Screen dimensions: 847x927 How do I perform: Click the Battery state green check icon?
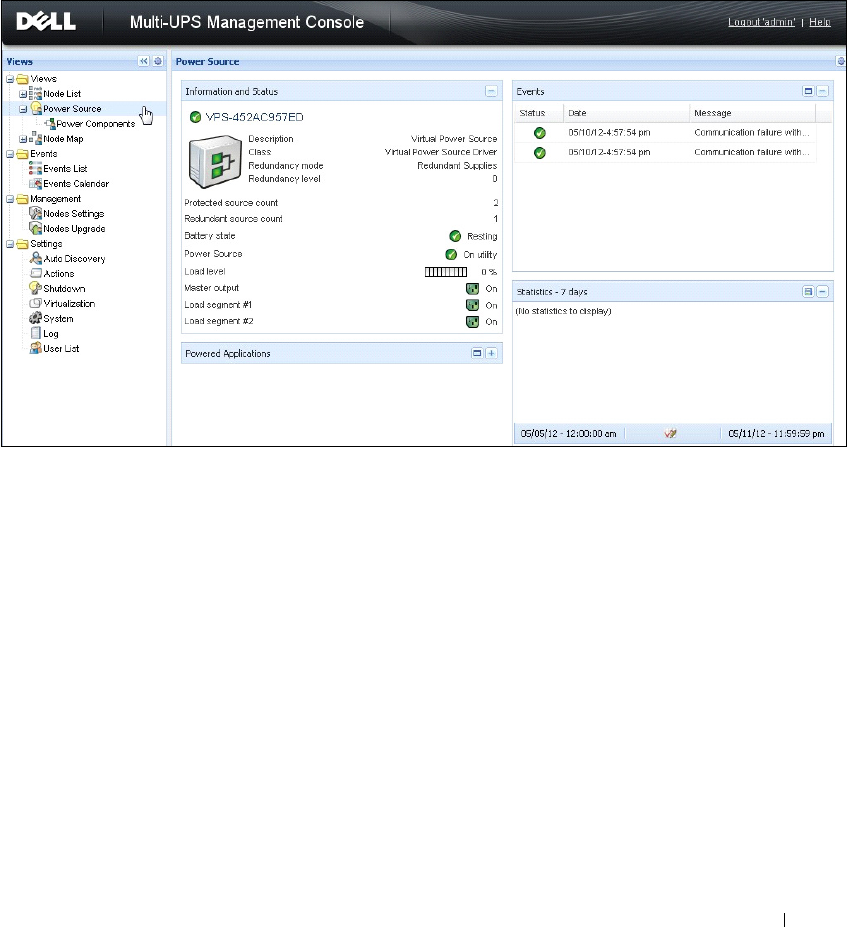tap(455, 236)
